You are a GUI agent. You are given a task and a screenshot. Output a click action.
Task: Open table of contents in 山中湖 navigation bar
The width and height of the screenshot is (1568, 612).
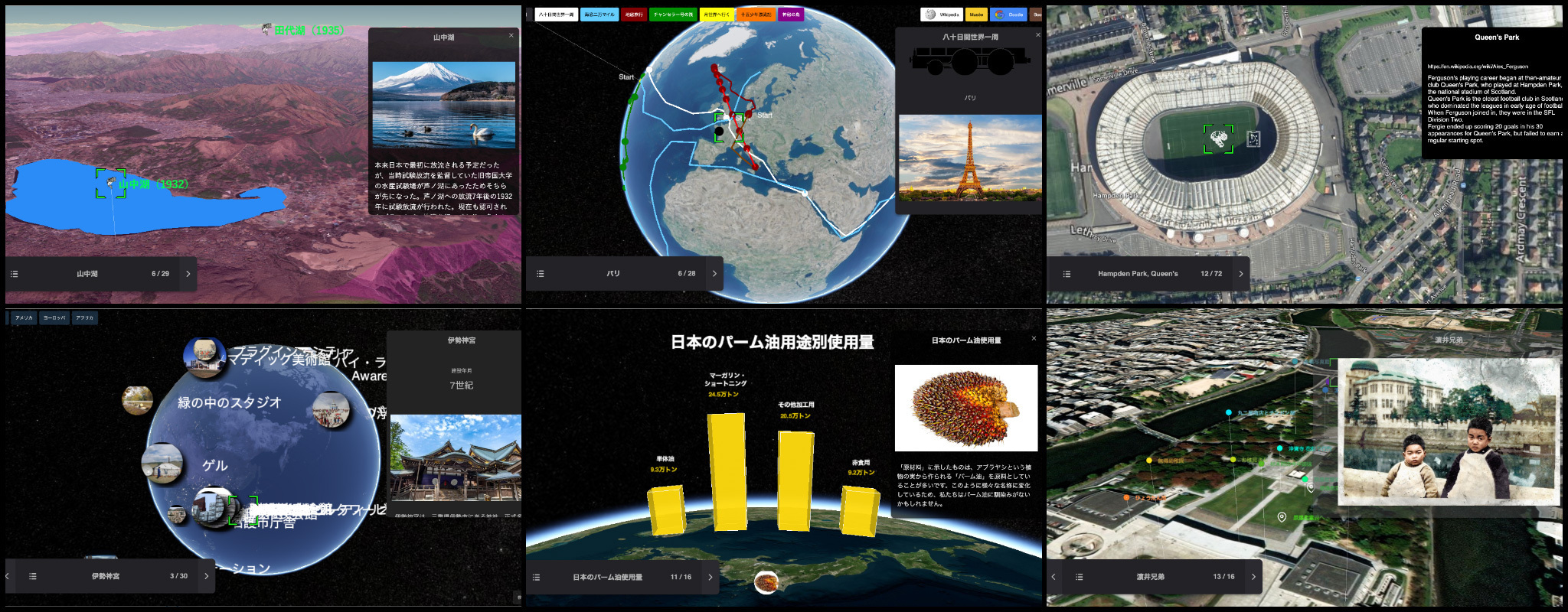(x=15, y=274)
